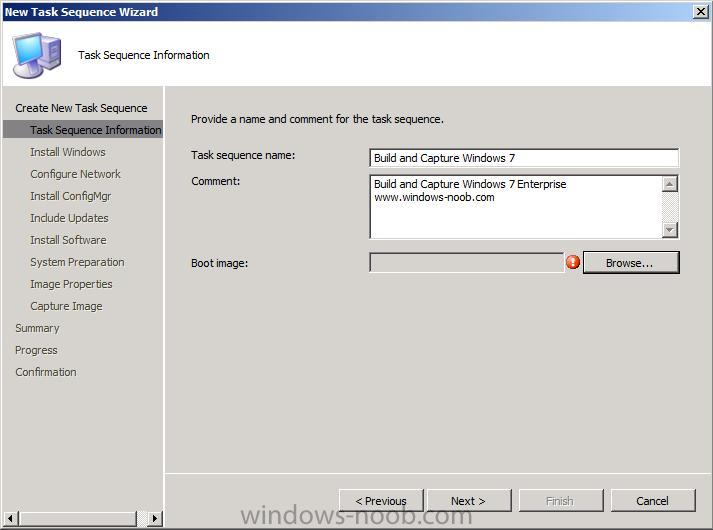Click the left arrow of sidebar scrollbar
The height and width of the screenshot is (530, 713).
10,518
